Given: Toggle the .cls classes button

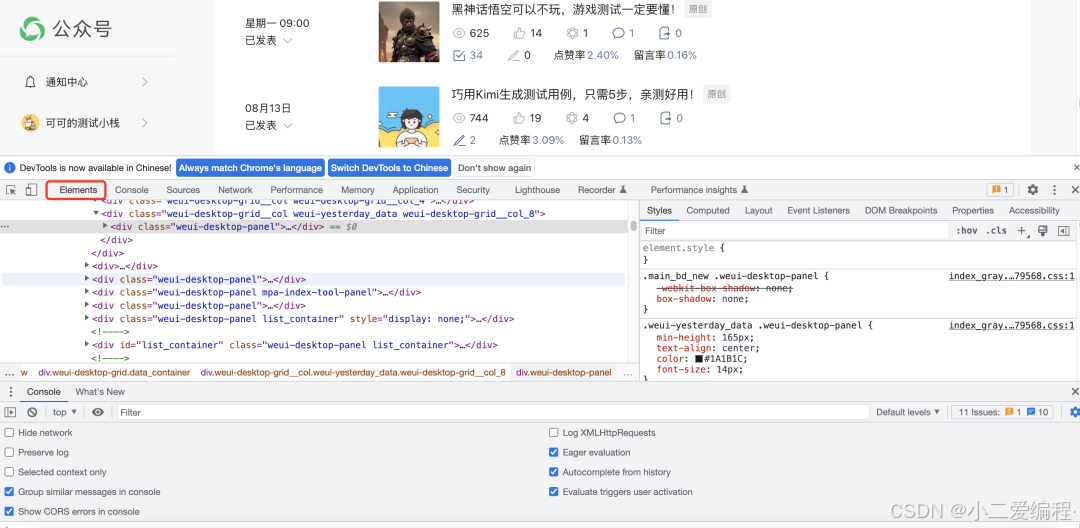Looking at the screenshot, I should pyautogui.click(x=996, y=231).
